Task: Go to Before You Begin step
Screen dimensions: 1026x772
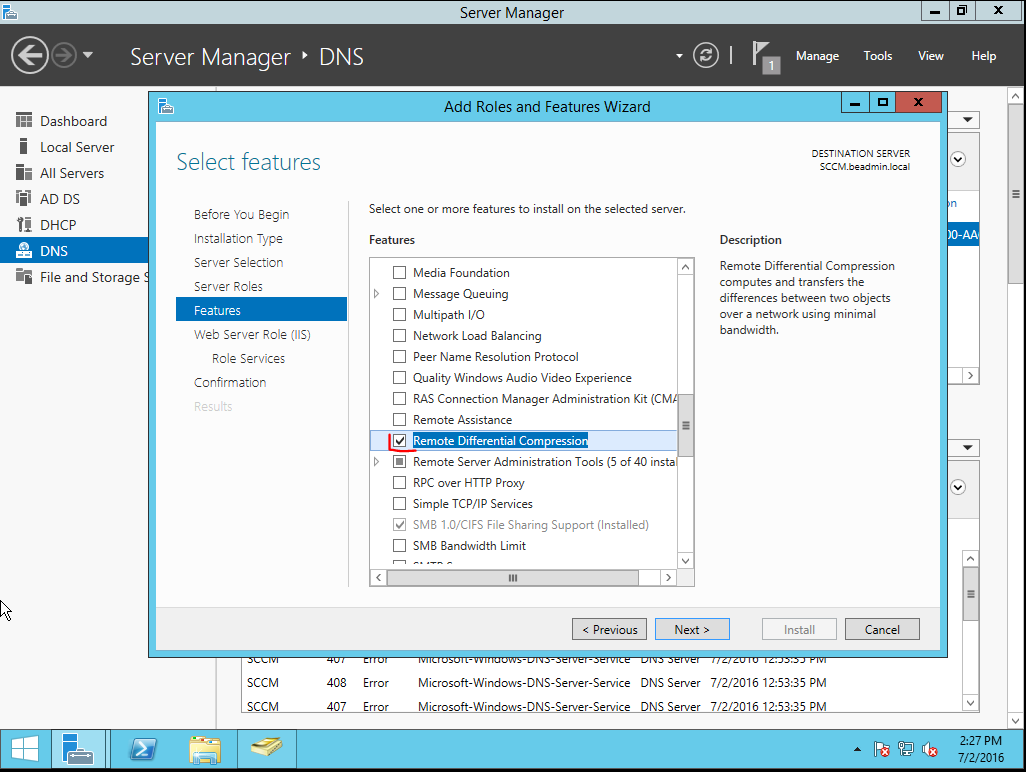Action: click(x=241, y=215)
